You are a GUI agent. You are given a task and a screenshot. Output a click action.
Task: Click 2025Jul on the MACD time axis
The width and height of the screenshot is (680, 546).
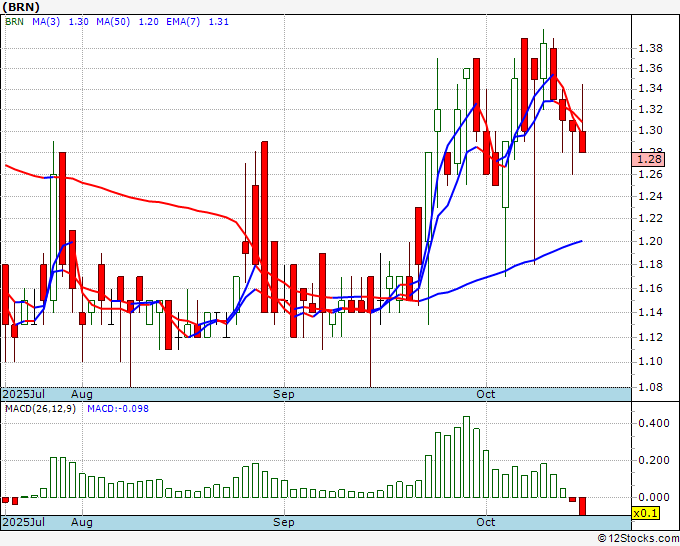click(x=23, y=522)
